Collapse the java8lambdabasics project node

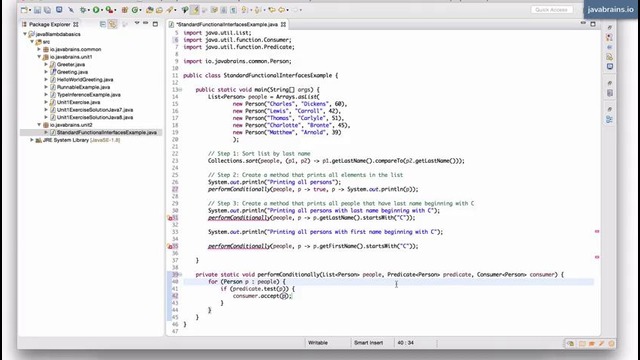(x=25, y=34)
